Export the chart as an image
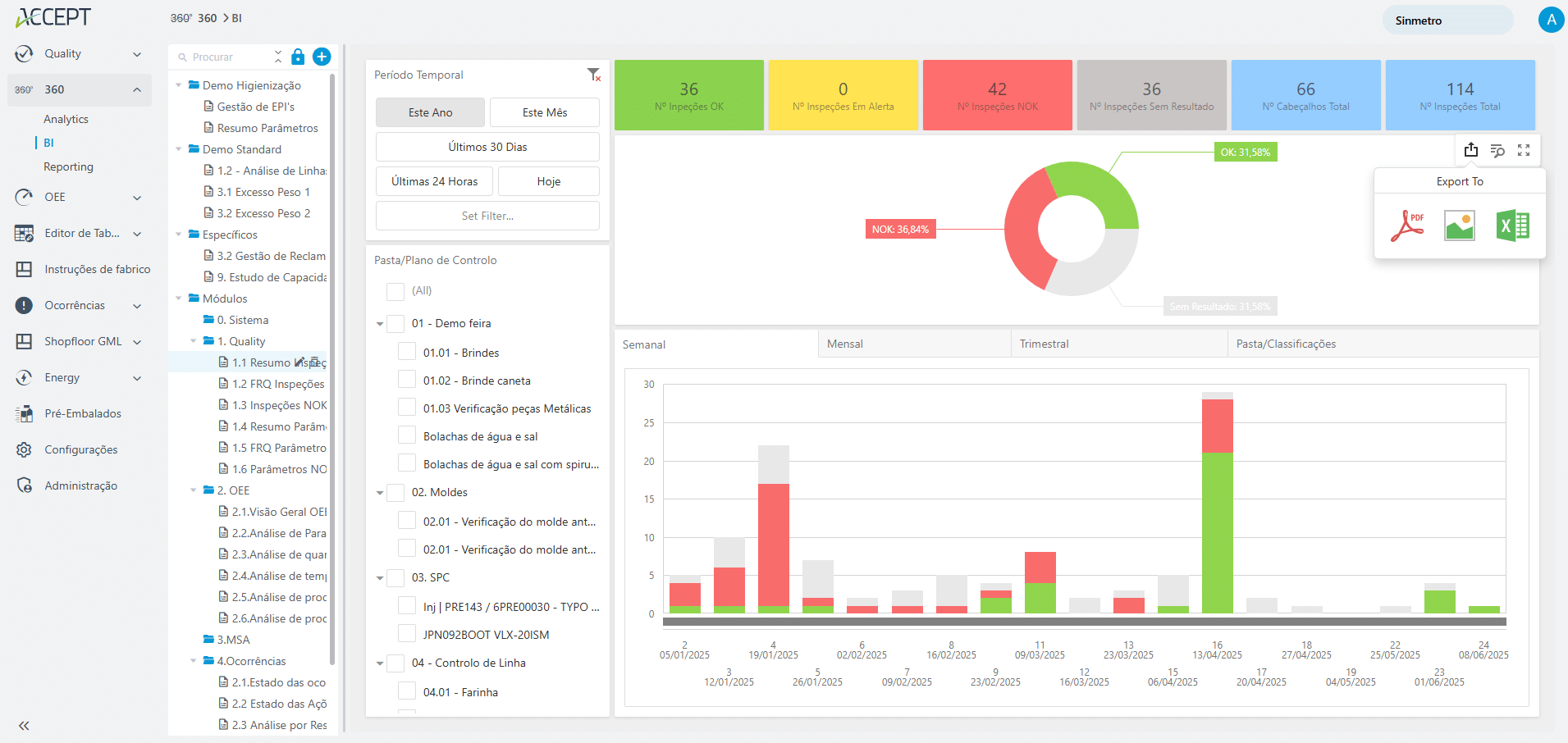This screenshot has width=1568, height=743. tap(1460, 225)
